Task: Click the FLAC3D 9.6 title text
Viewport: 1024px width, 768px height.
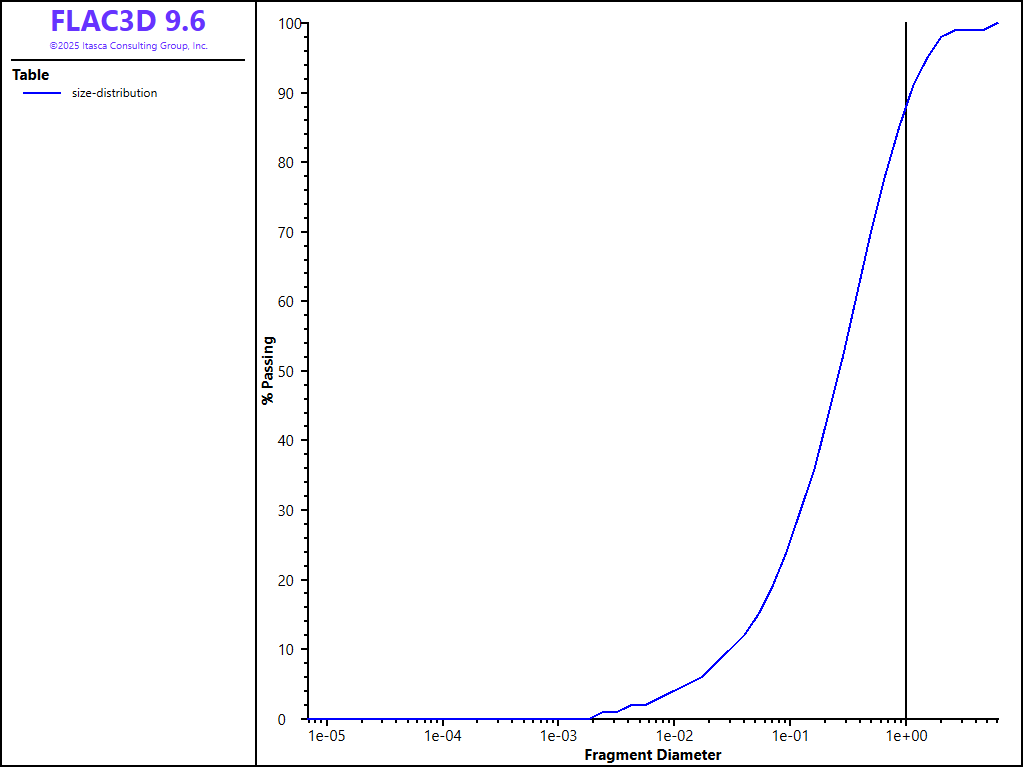Action: pyautogui.click(x=128, y=21)
